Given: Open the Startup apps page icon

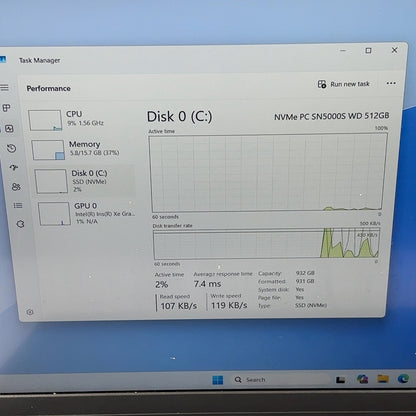Looking at the screenshot, I should point(14,167).
